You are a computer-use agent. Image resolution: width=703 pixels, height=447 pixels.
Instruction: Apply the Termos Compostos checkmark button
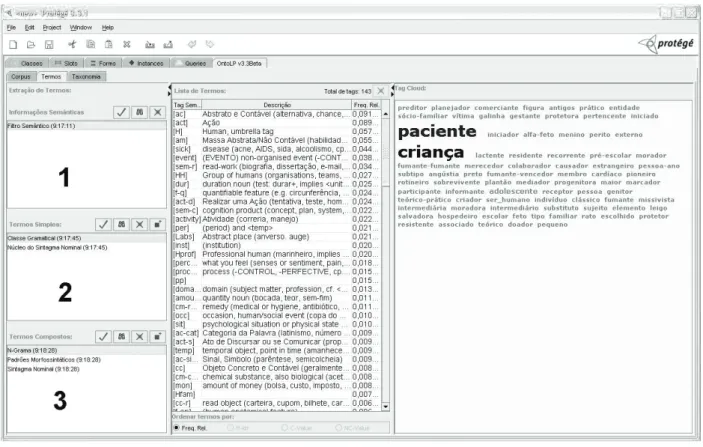104,336
